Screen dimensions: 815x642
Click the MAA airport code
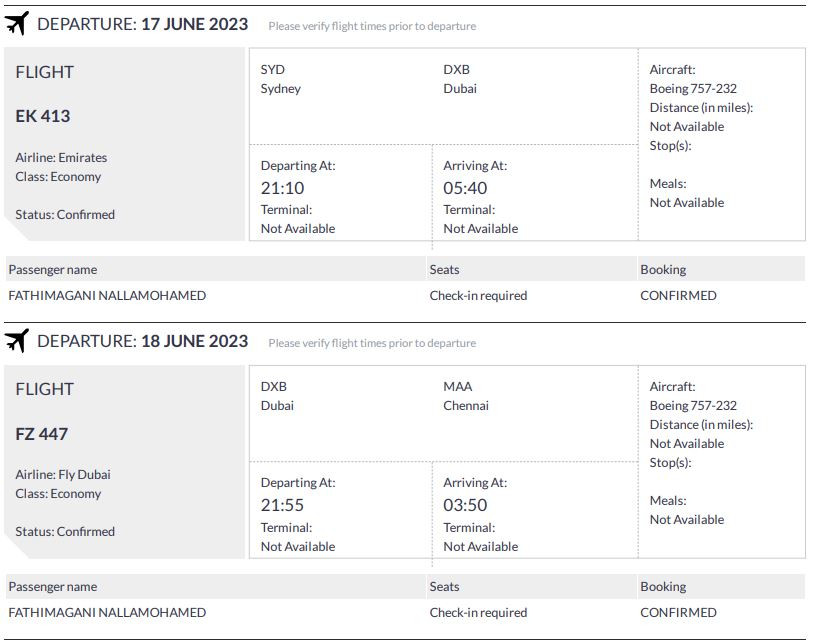tap(458, 387)
